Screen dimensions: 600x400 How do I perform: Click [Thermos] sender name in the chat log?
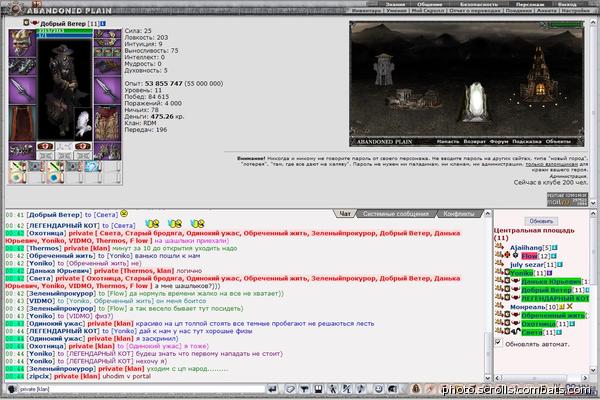point(44,248)
